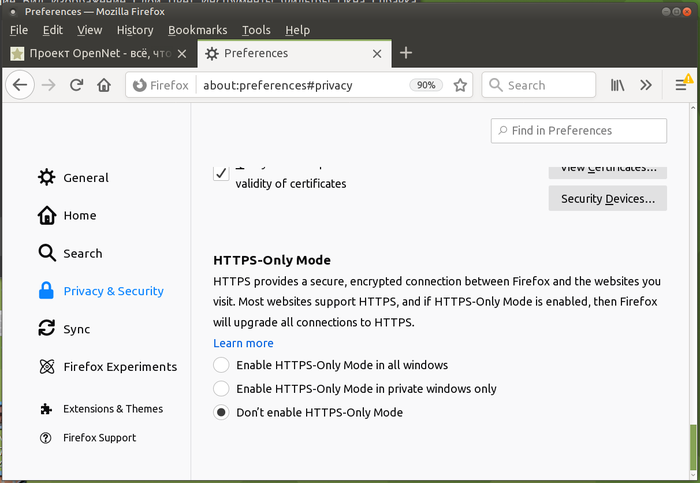
Task: Reload the current page
Action: (76, 86)
